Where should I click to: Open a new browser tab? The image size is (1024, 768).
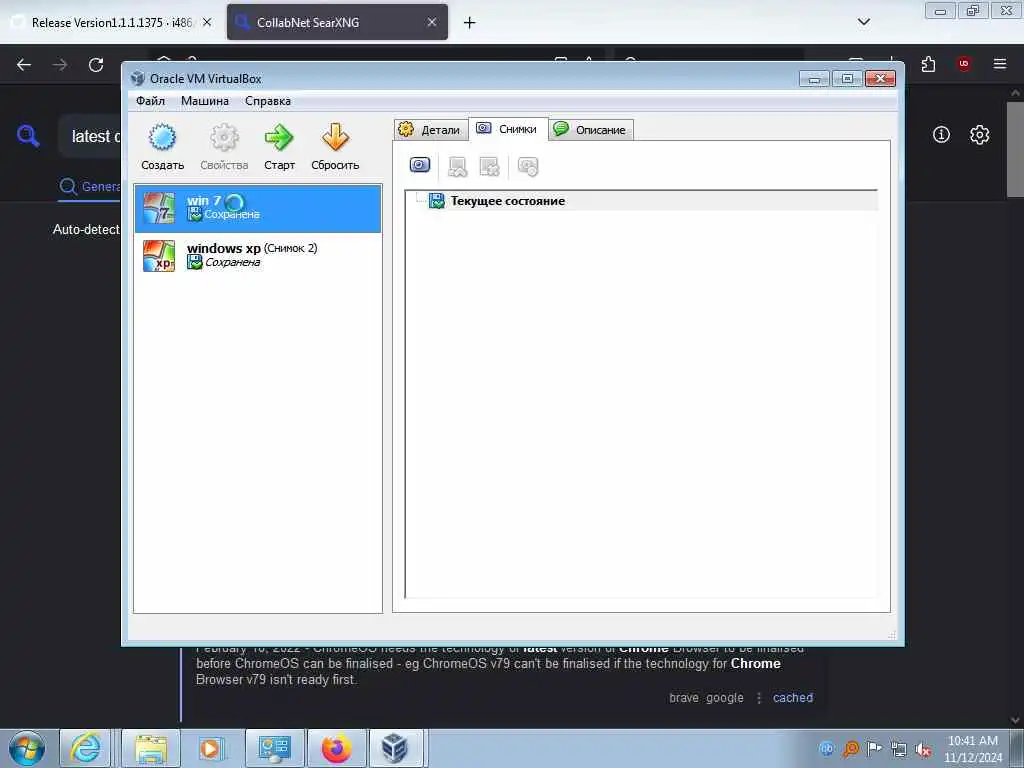tap(470, 23)
